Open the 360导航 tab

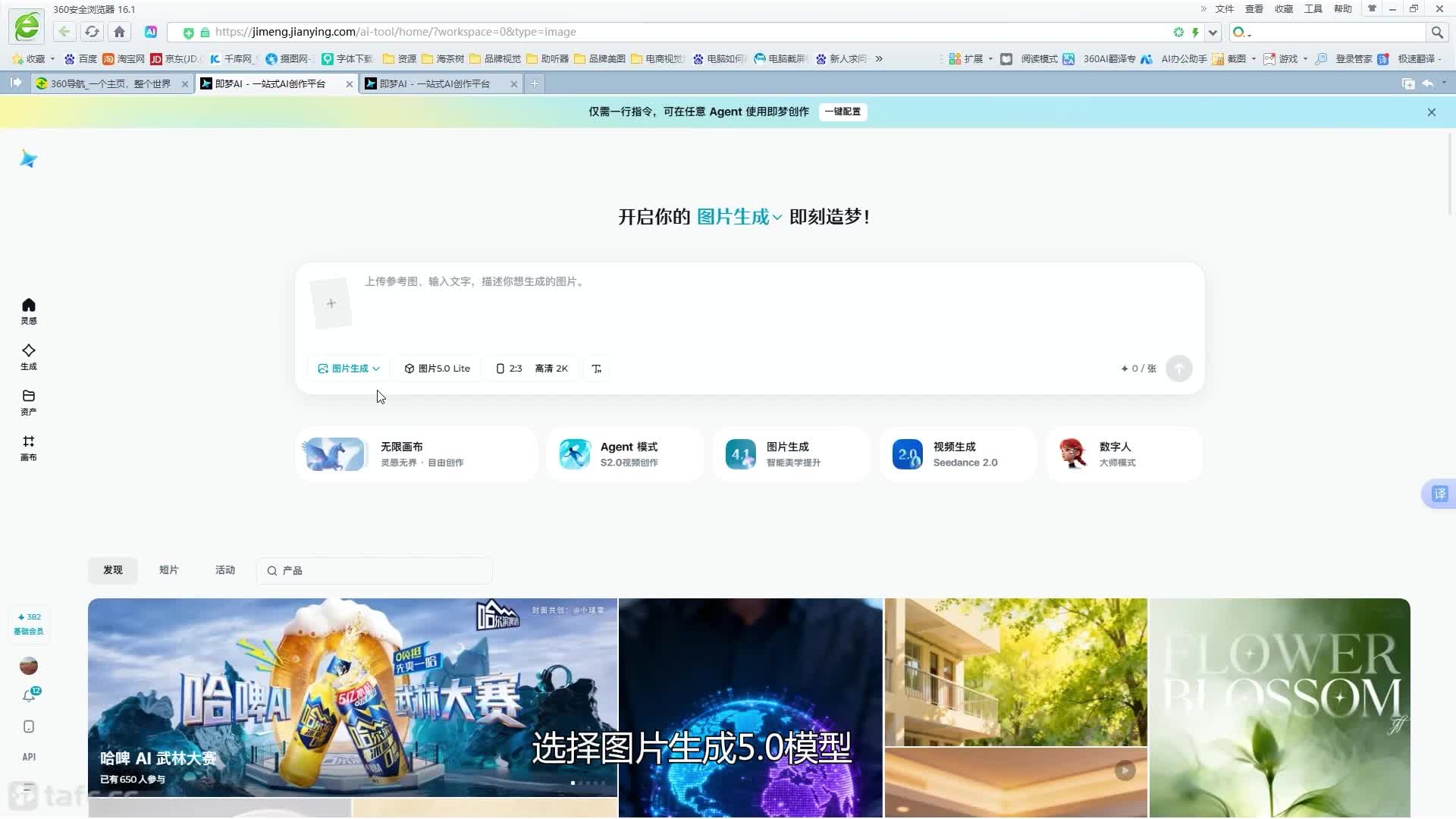111,83
